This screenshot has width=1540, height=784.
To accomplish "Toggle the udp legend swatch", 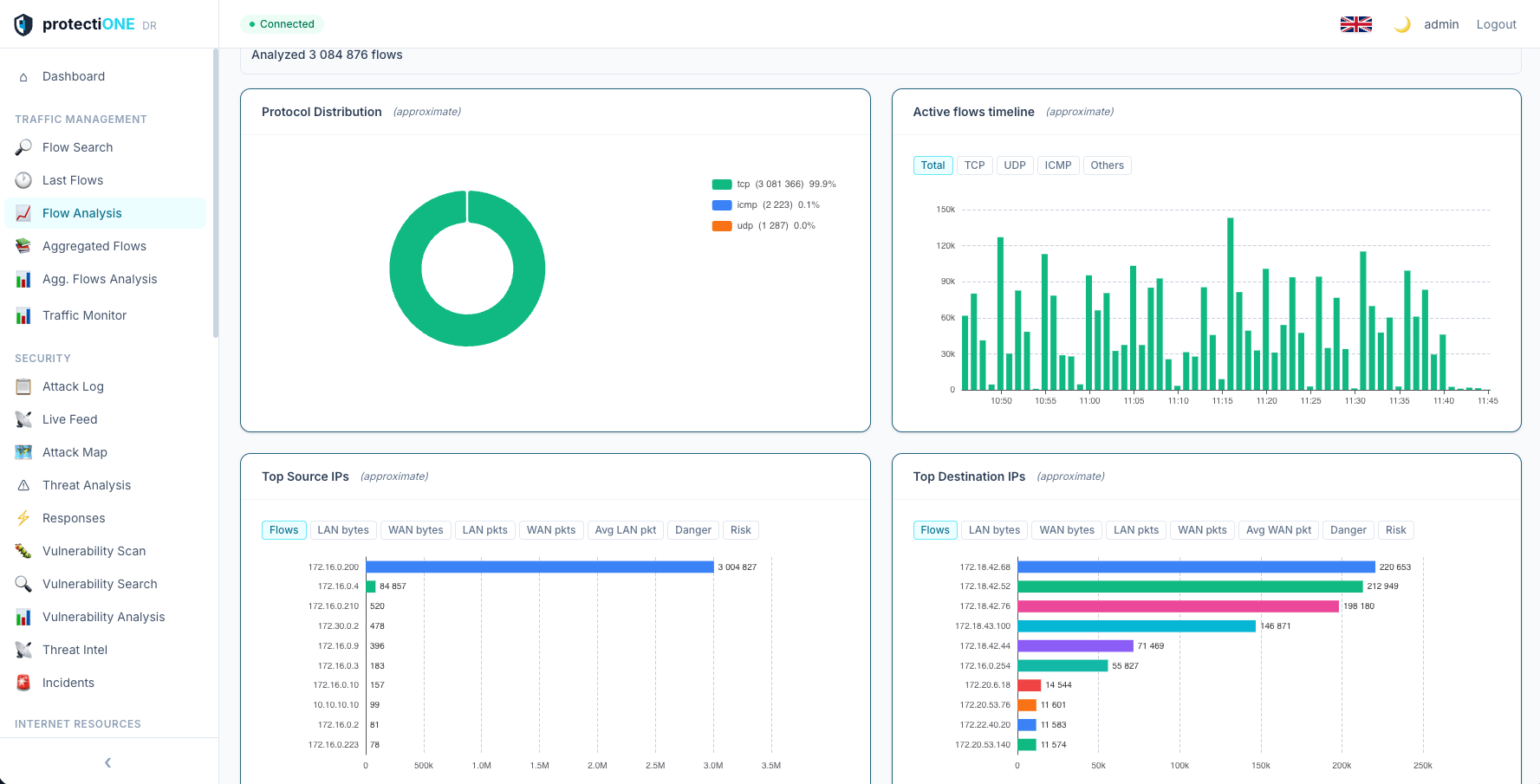I will coord(722,226).
